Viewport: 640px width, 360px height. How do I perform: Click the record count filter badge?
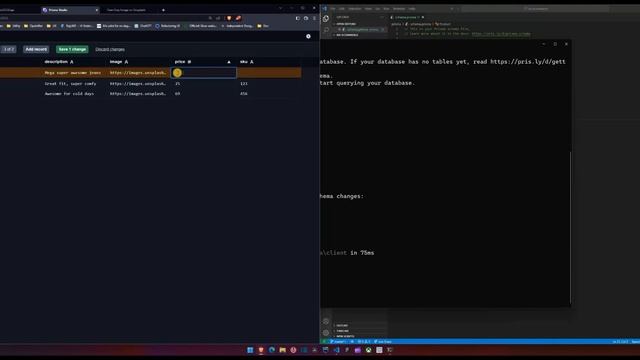[9, 49]
